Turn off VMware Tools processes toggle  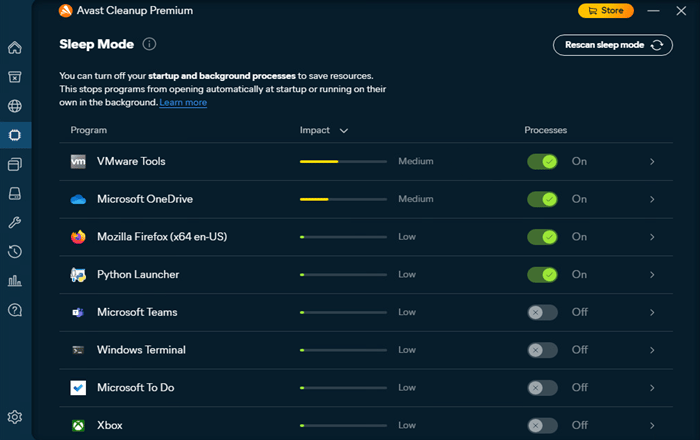[542, 162]
